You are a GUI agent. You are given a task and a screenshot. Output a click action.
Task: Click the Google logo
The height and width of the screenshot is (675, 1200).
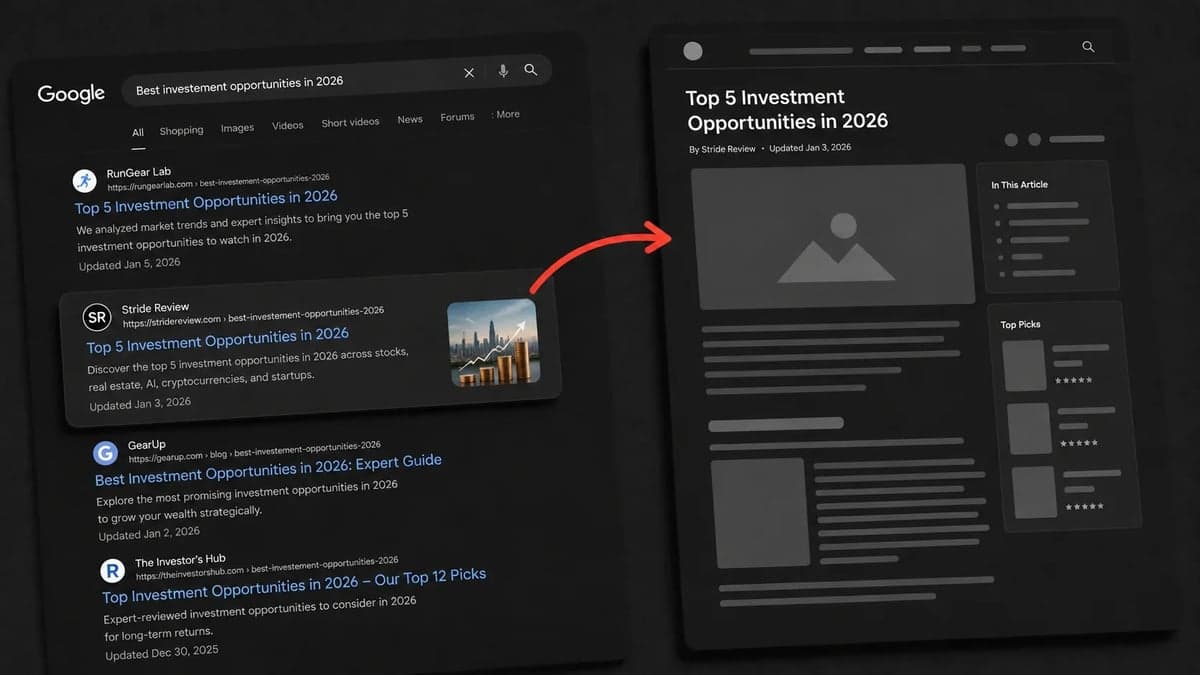point(71,94)
